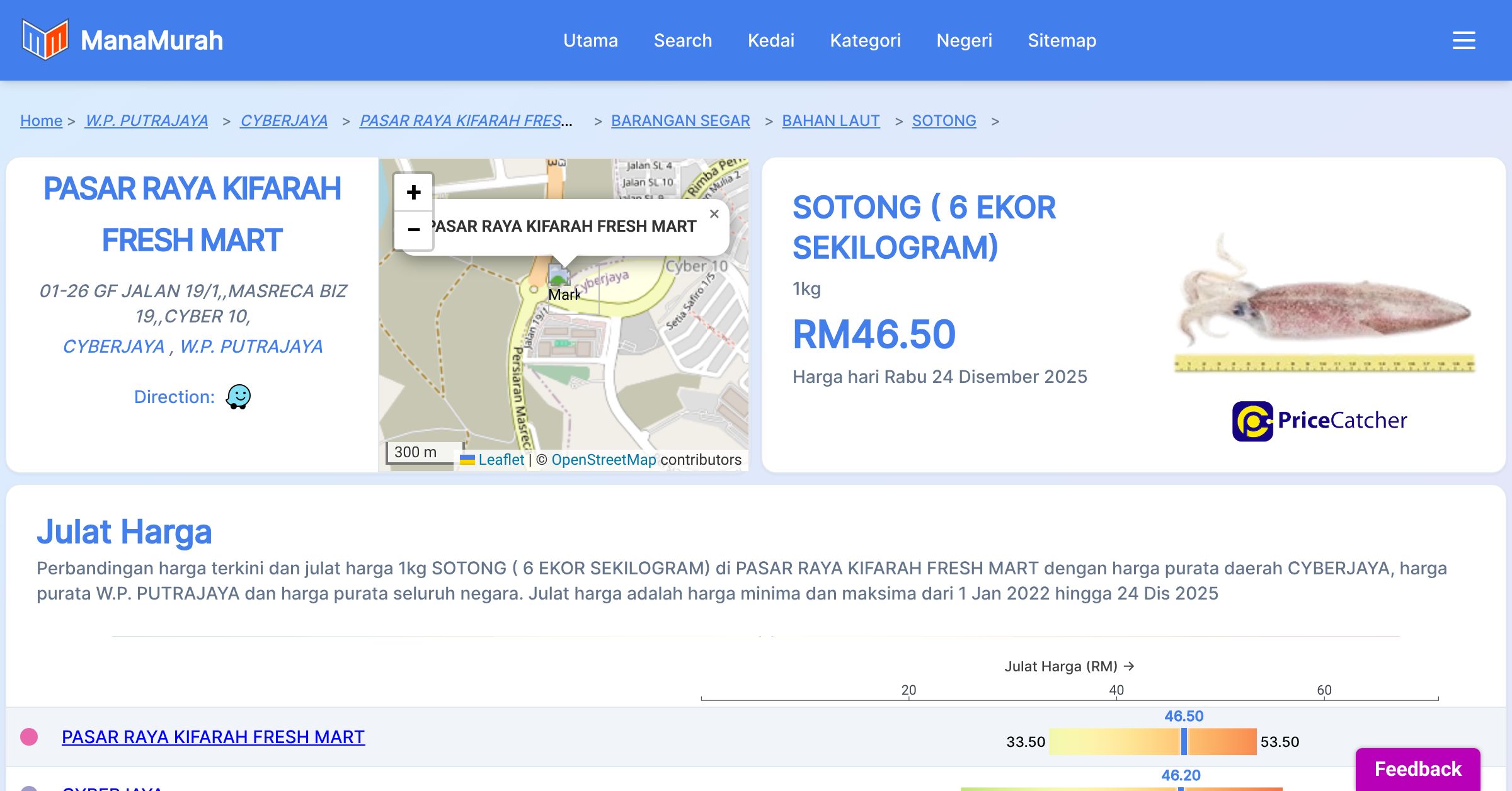Screen dimensions: 1512x791
Task: Follow the W.P. PUTRAJAYA breadcrumb link
Action: [146, 120]
